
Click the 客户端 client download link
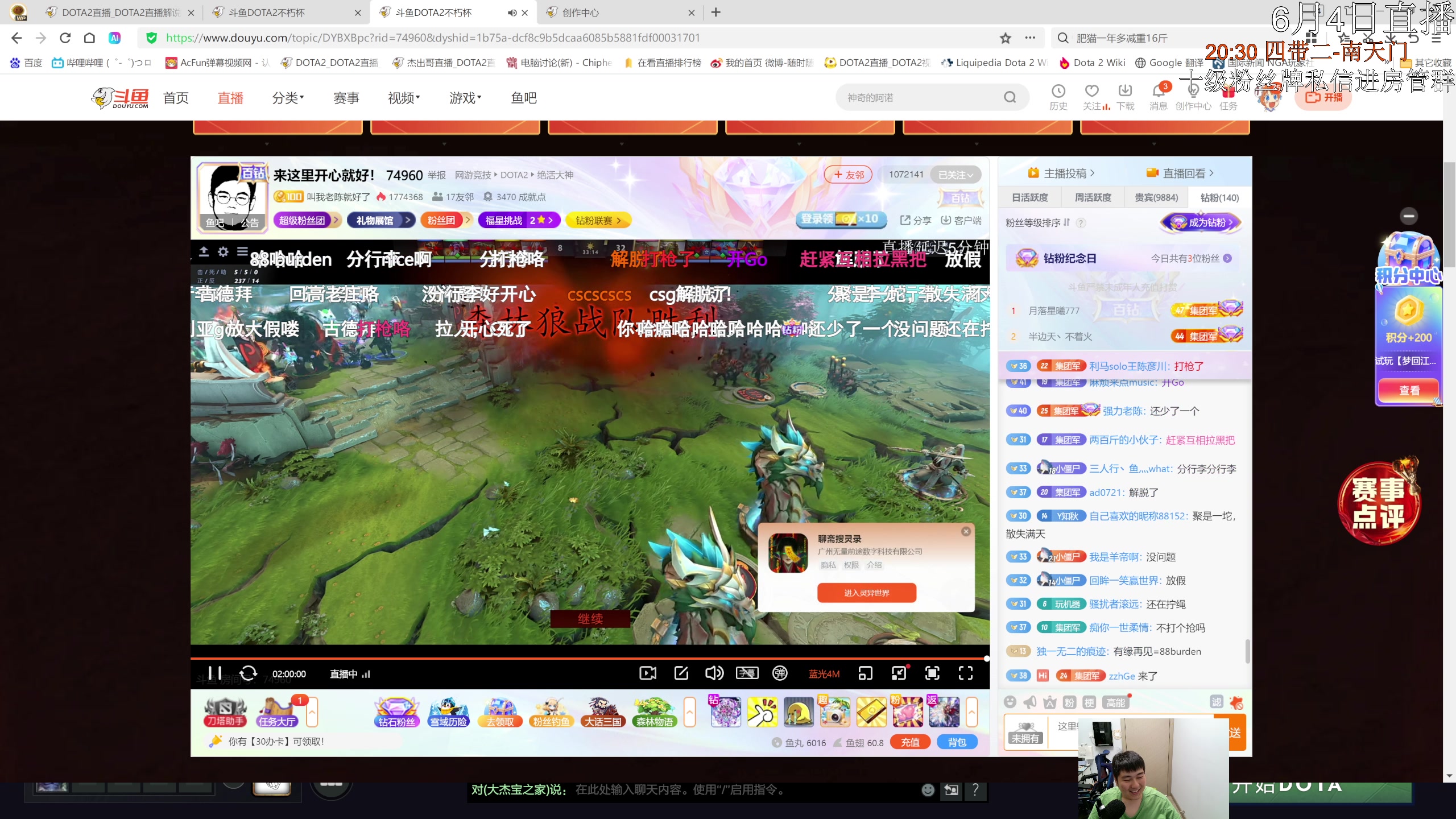[961, 220]
